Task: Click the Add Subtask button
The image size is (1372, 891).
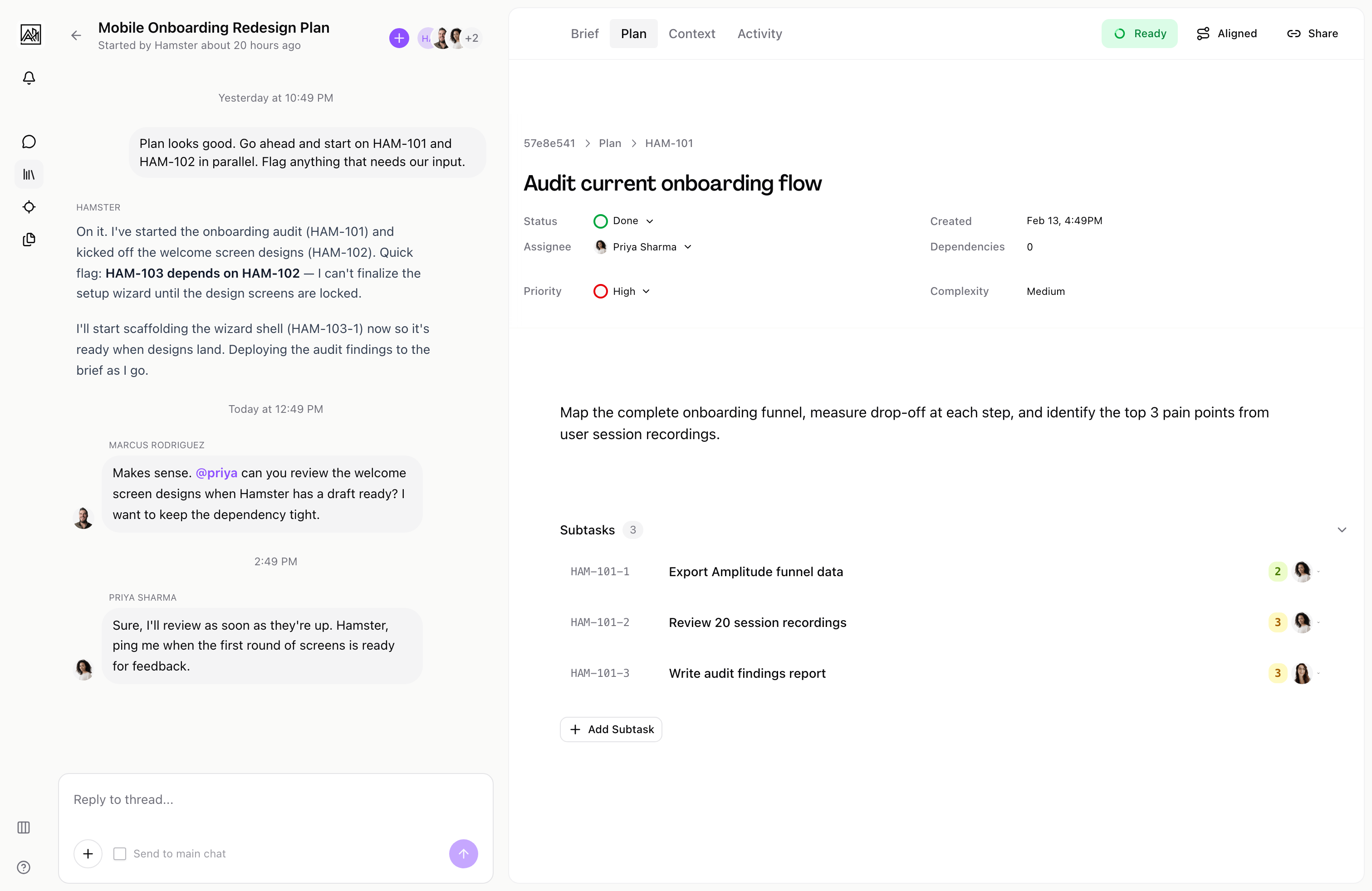Action: coord(611,729)
